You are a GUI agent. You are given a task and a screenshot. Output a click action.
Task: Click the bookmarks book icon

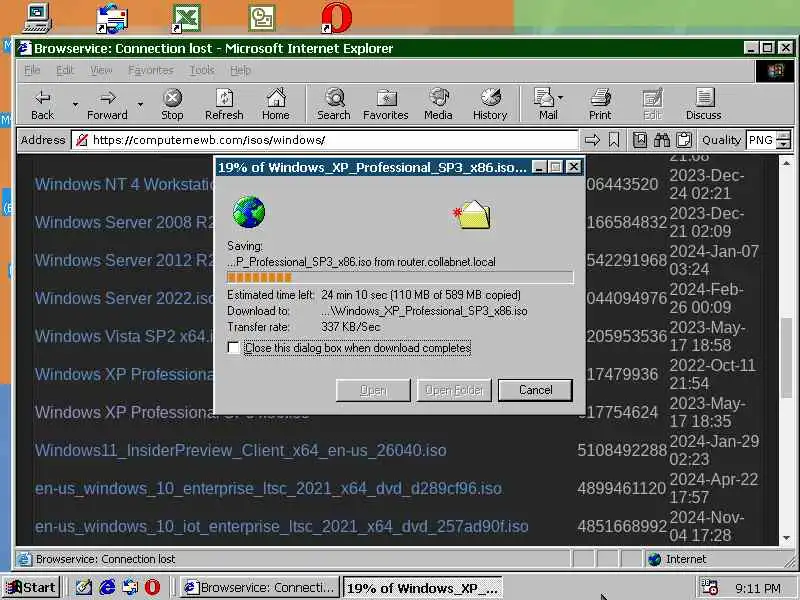tap(640, 140)
